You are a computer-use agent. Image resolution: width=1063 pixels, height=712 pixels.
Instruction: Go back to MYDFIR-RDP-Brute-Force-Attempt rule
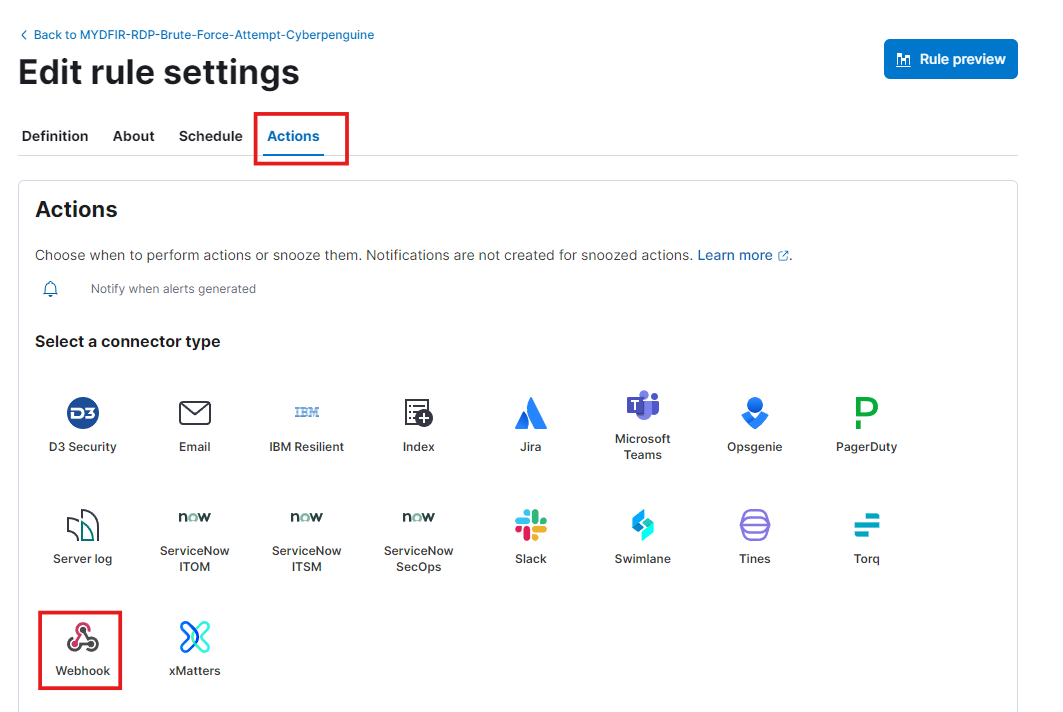[x=197, y=35]
